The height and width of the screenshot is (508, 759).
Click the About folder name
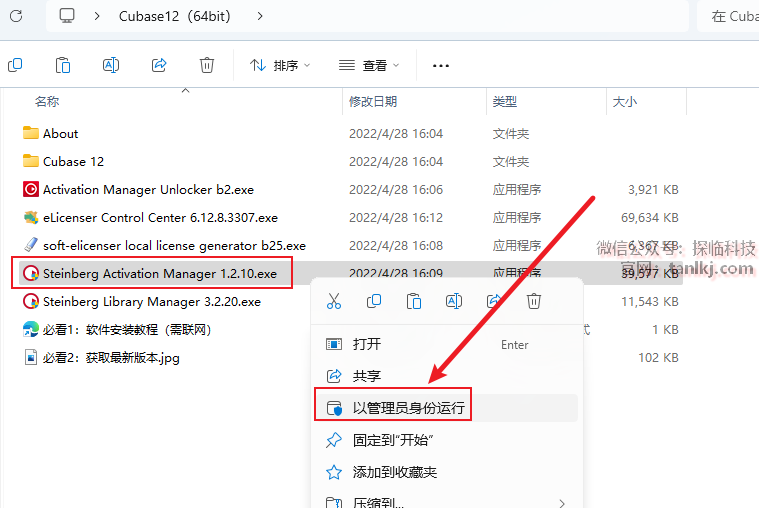click(61, 133)
